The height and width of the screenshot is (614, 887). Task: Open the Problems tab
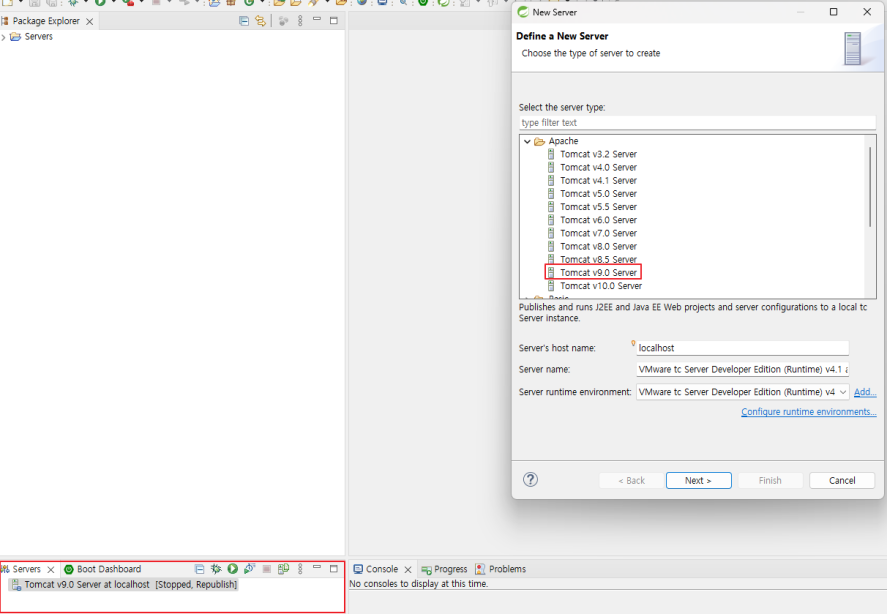click(x=501, y=569)
